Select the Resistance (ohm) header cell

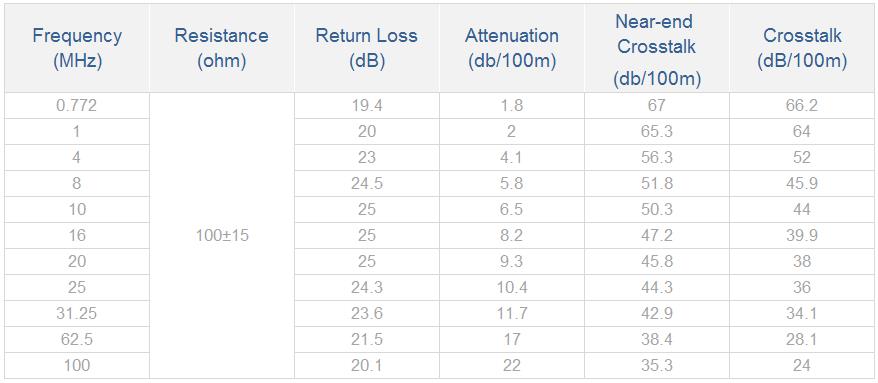(222, 48)
